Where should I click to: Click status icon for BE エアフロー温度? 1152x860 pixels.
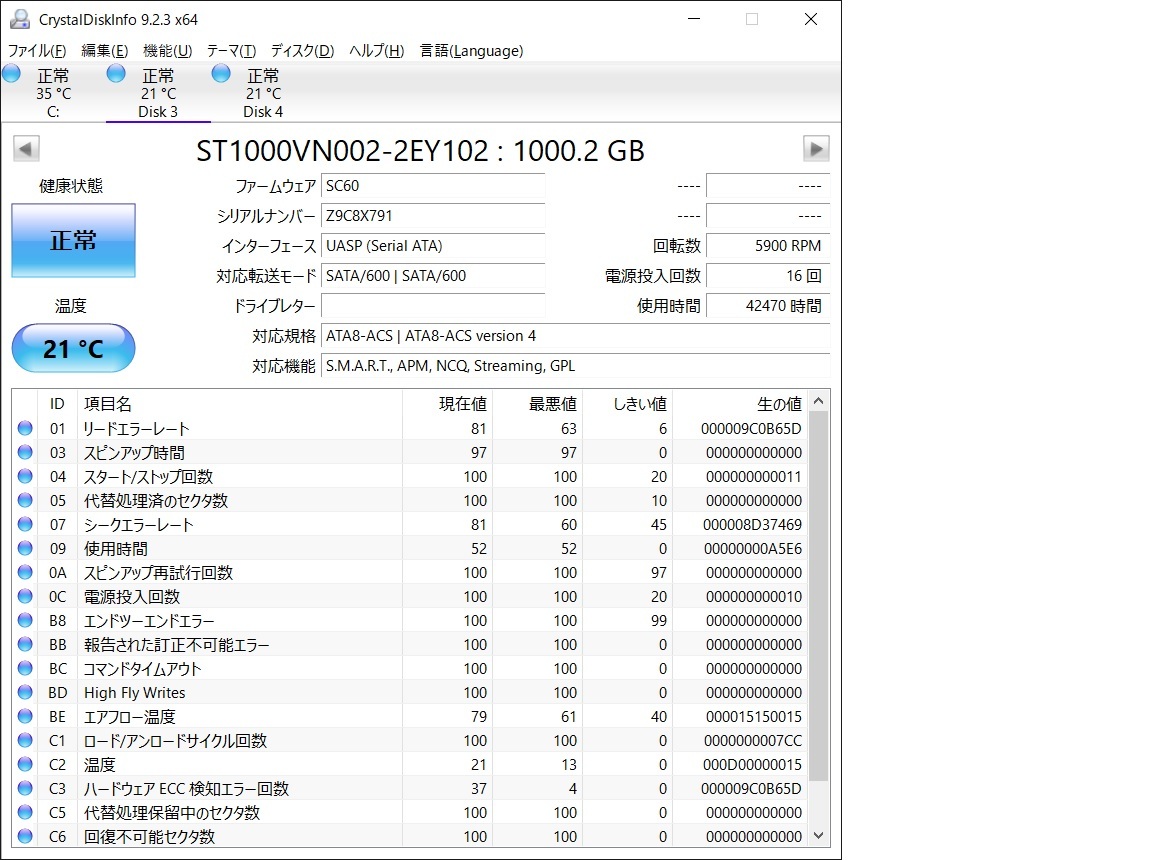coord(25,716)
